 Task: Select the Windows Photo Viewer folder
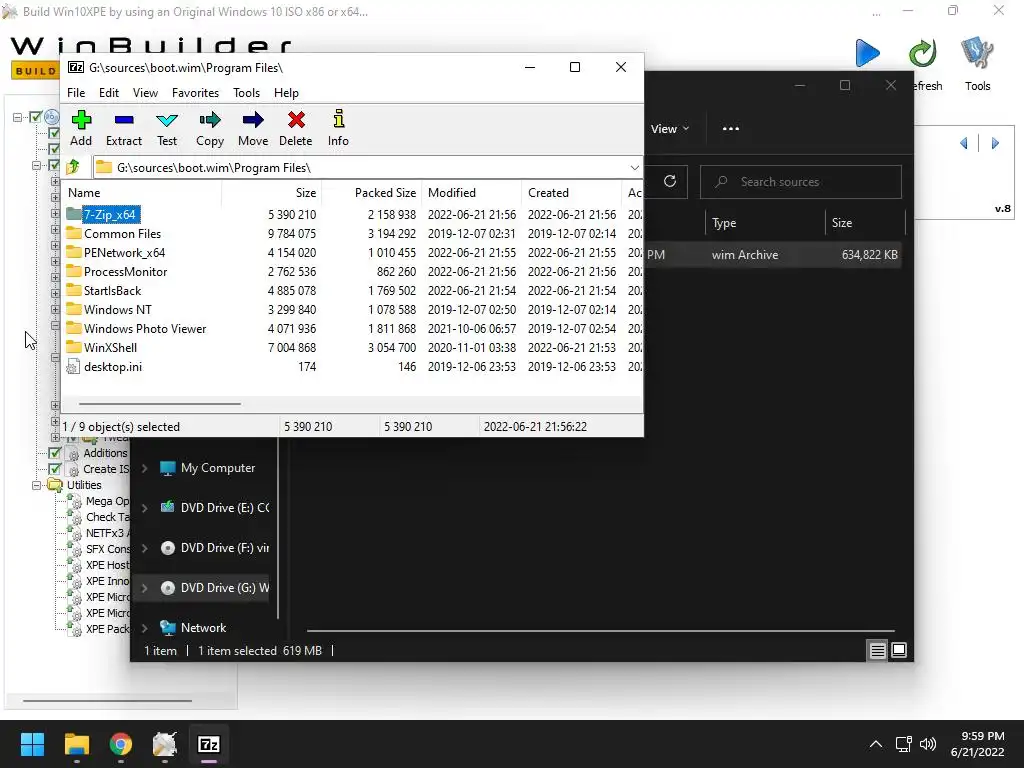145,328
